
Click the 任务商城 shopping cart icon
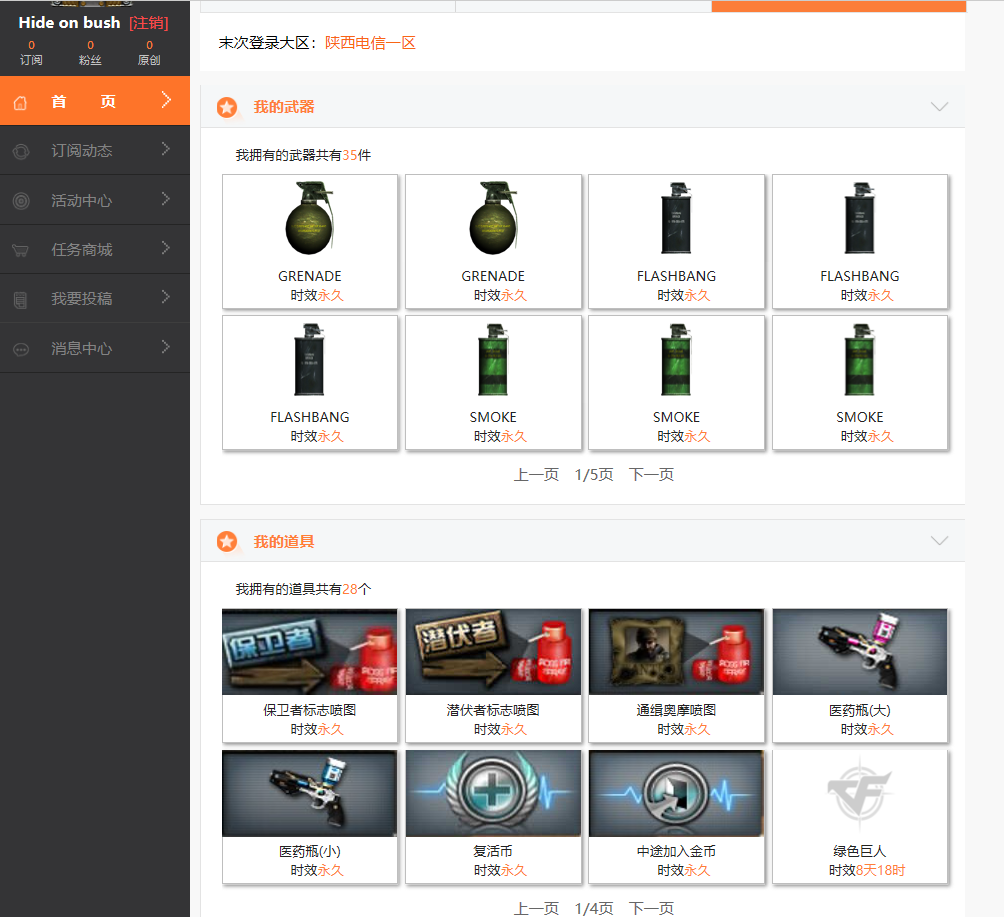(20, 250)
